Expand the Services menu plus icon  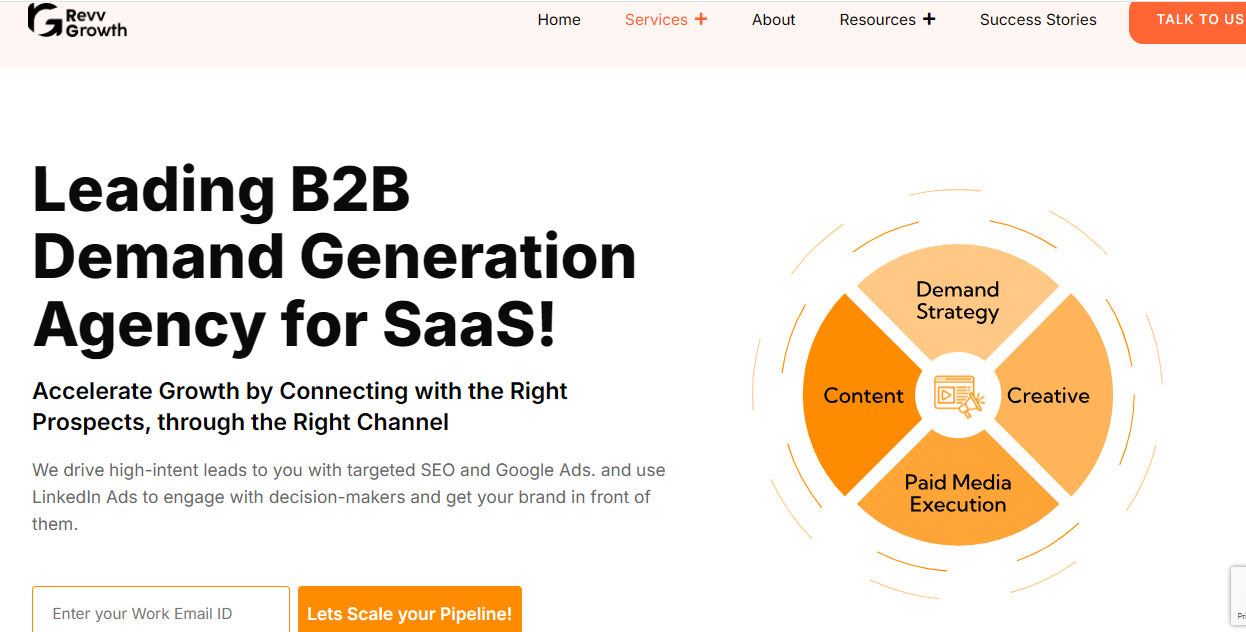(701, 19)
